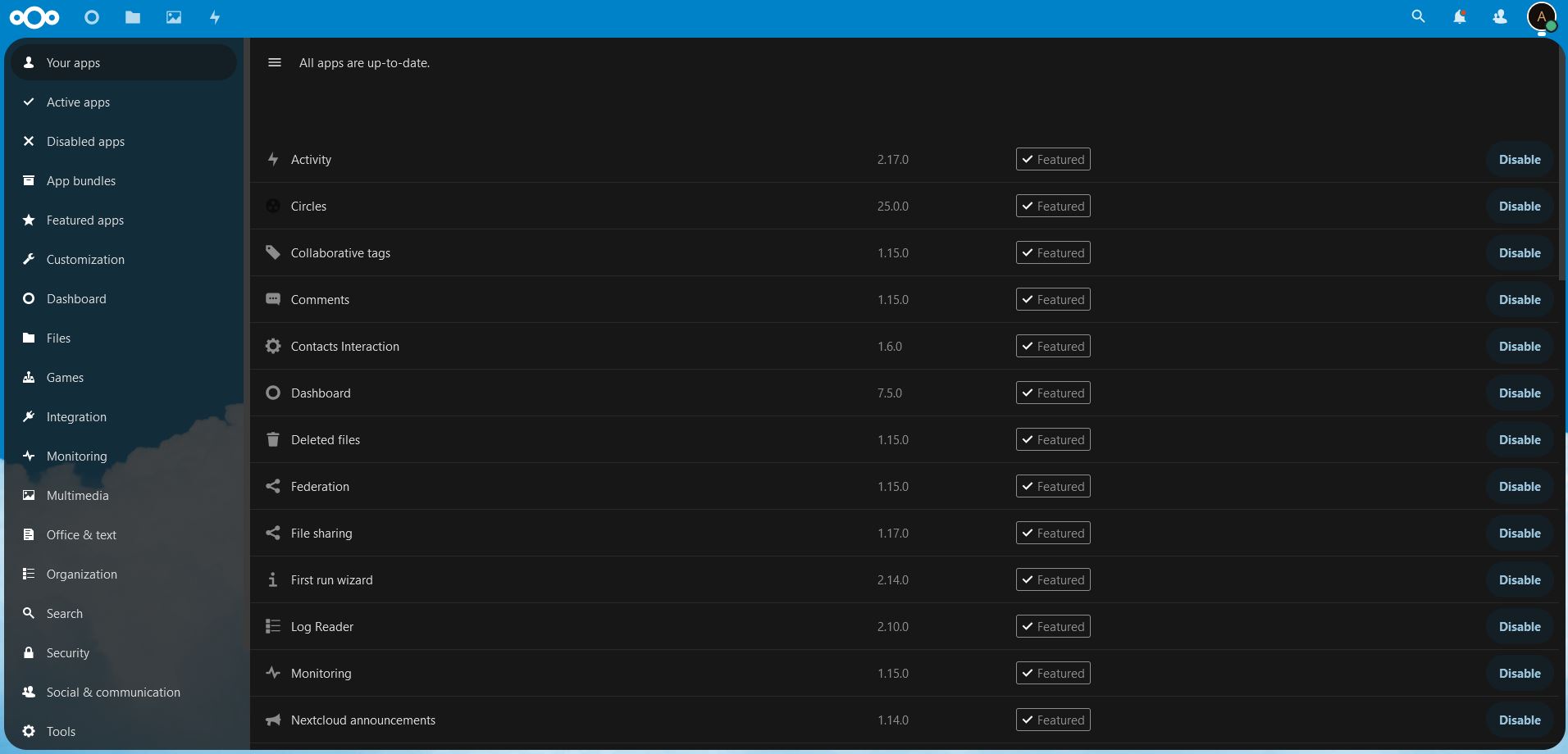Select Your apps category
Viewport: 1568px width, 754px height.
(123, 62)
